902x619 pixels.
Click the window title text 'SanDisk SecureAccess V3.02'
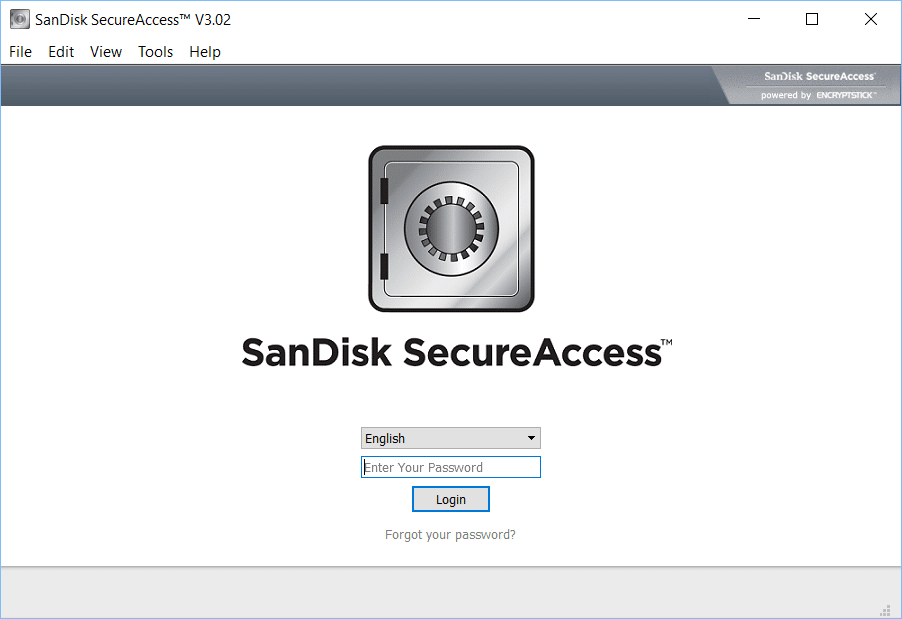pos(133,20)
